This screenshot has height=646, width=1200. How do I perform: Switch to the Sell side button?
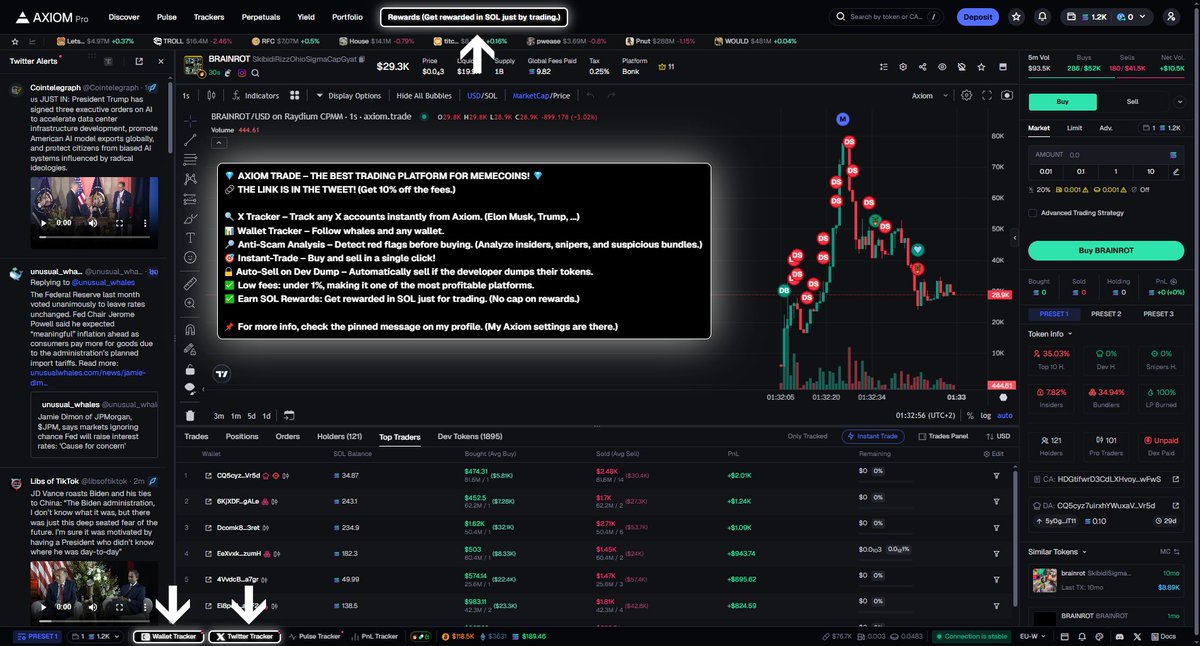click(x=1132, y=102)
